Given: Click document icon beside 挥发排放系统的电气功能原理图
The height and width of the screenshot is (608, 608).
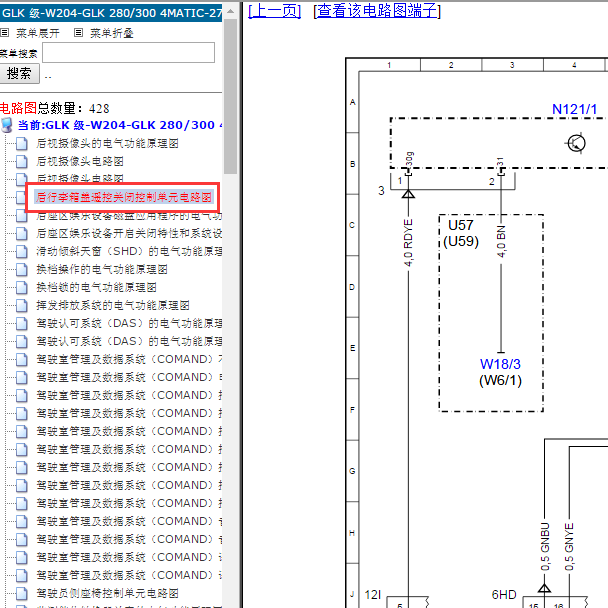Looking at the screenshot, I should (22, 305).
